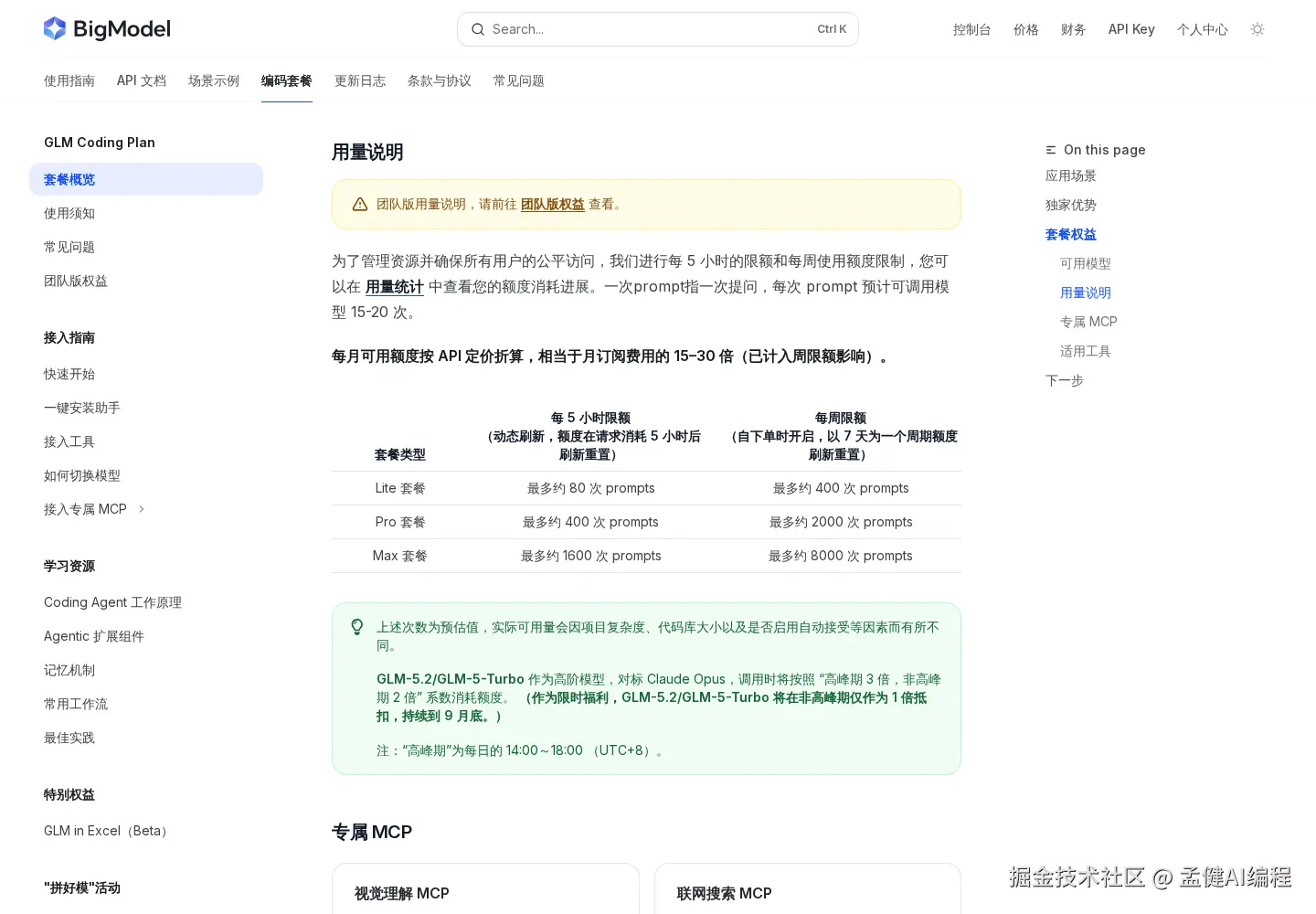
Task: Open 价格 in header
Action: (x=1026, y=29)
